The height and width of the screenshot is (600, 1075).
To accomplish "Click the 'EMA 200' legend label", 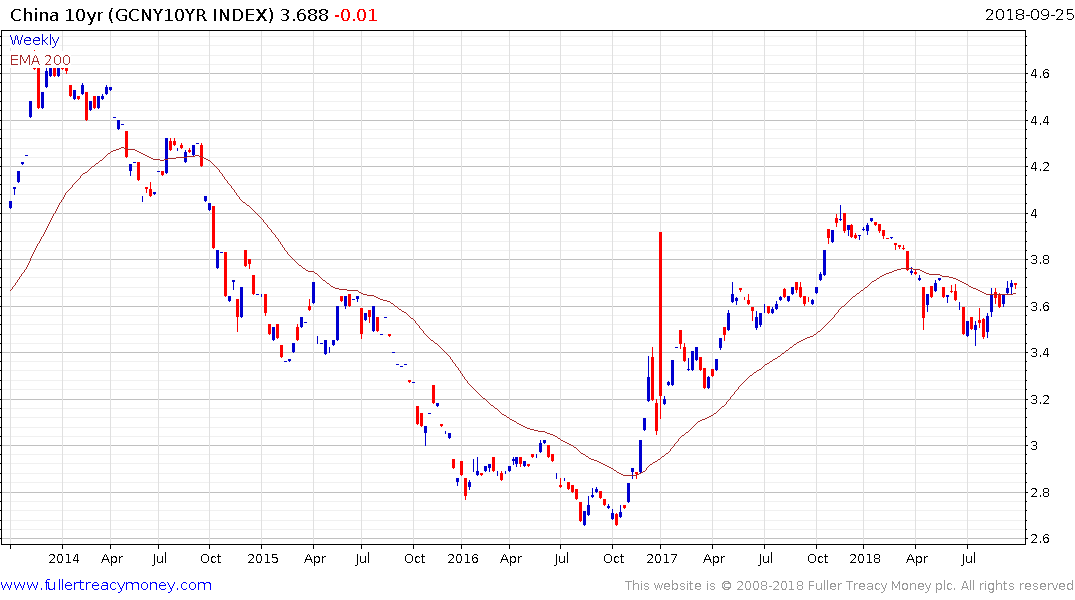I will click(x=40, y=60).
